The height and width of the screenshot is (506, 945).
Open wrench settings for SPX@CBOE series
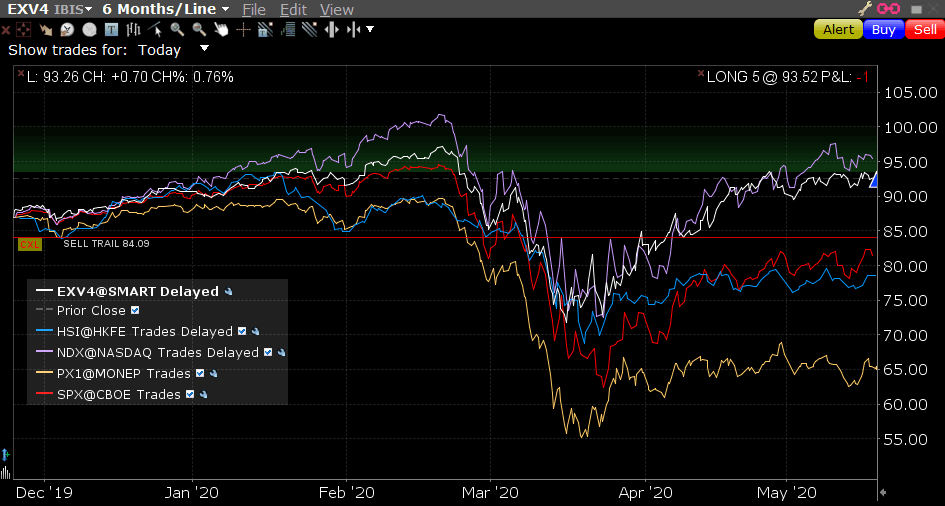click(x=204, y=395)
